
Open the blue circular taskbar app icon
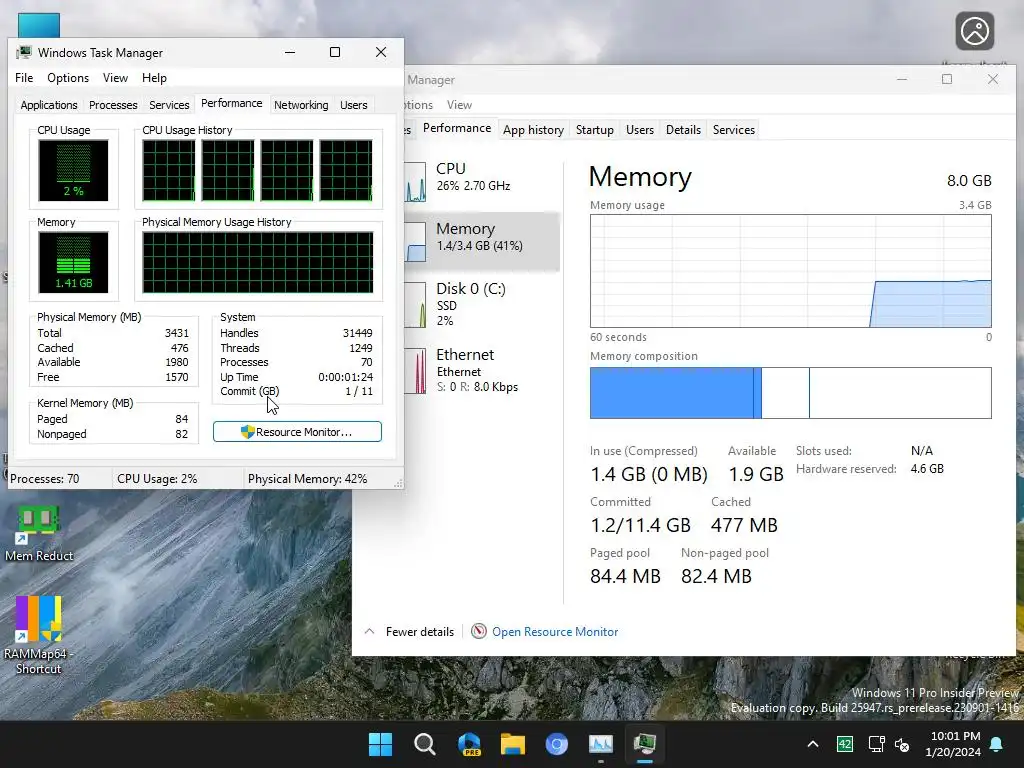pyautogui.click(x=556, y=744)
